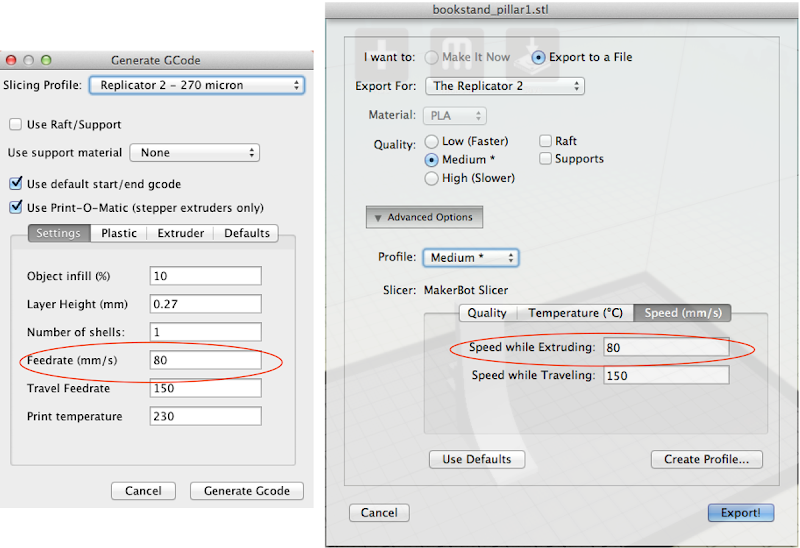Screen dimensions: 800x548
Task: Click the Use Defaults button
Action: pyautogui.click(x=477, y=459)
